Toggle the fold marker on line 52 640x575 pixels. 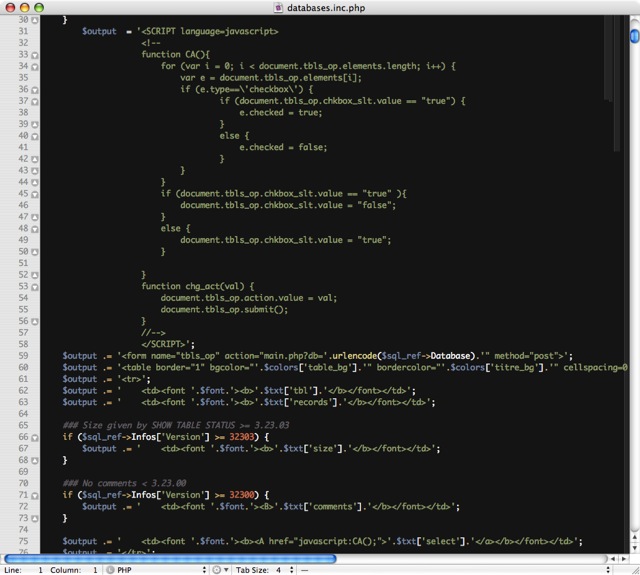(x=35, y=275)
